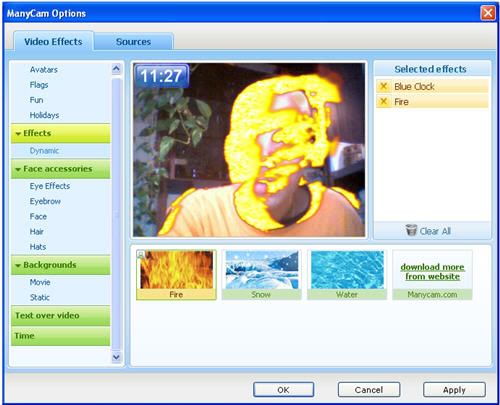The image size is (500, 405).
Task: Switch to the Sources tab
Action: coord(133,42)
